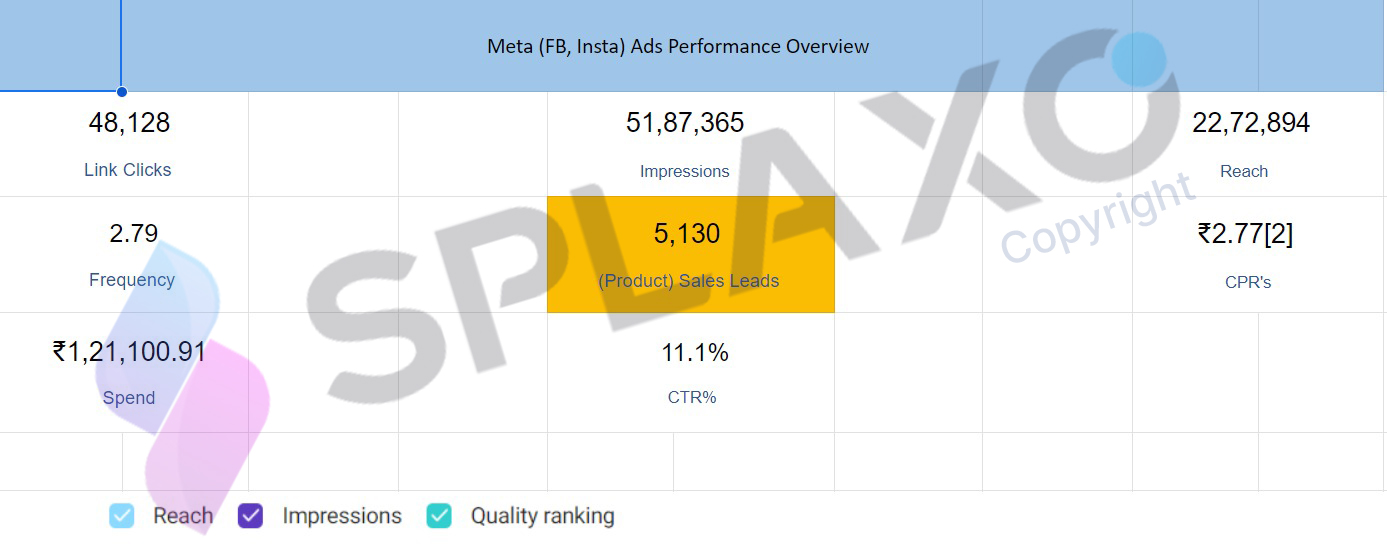Select the ₹1,21,100.91 Spend value
The image size is (1387, 553).
[129, 352]
